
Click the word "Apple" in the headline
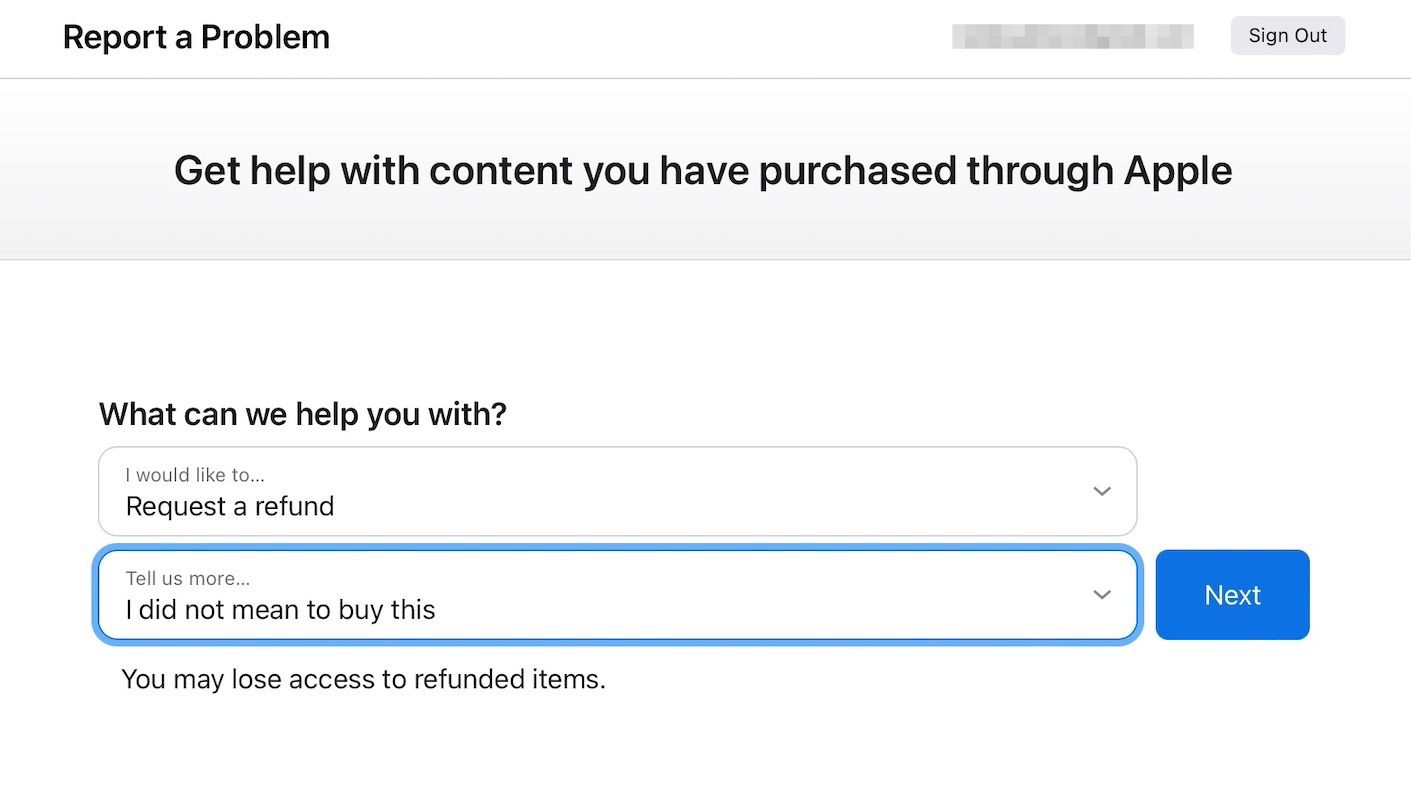pyautogui.click(x=1177, y=170)
